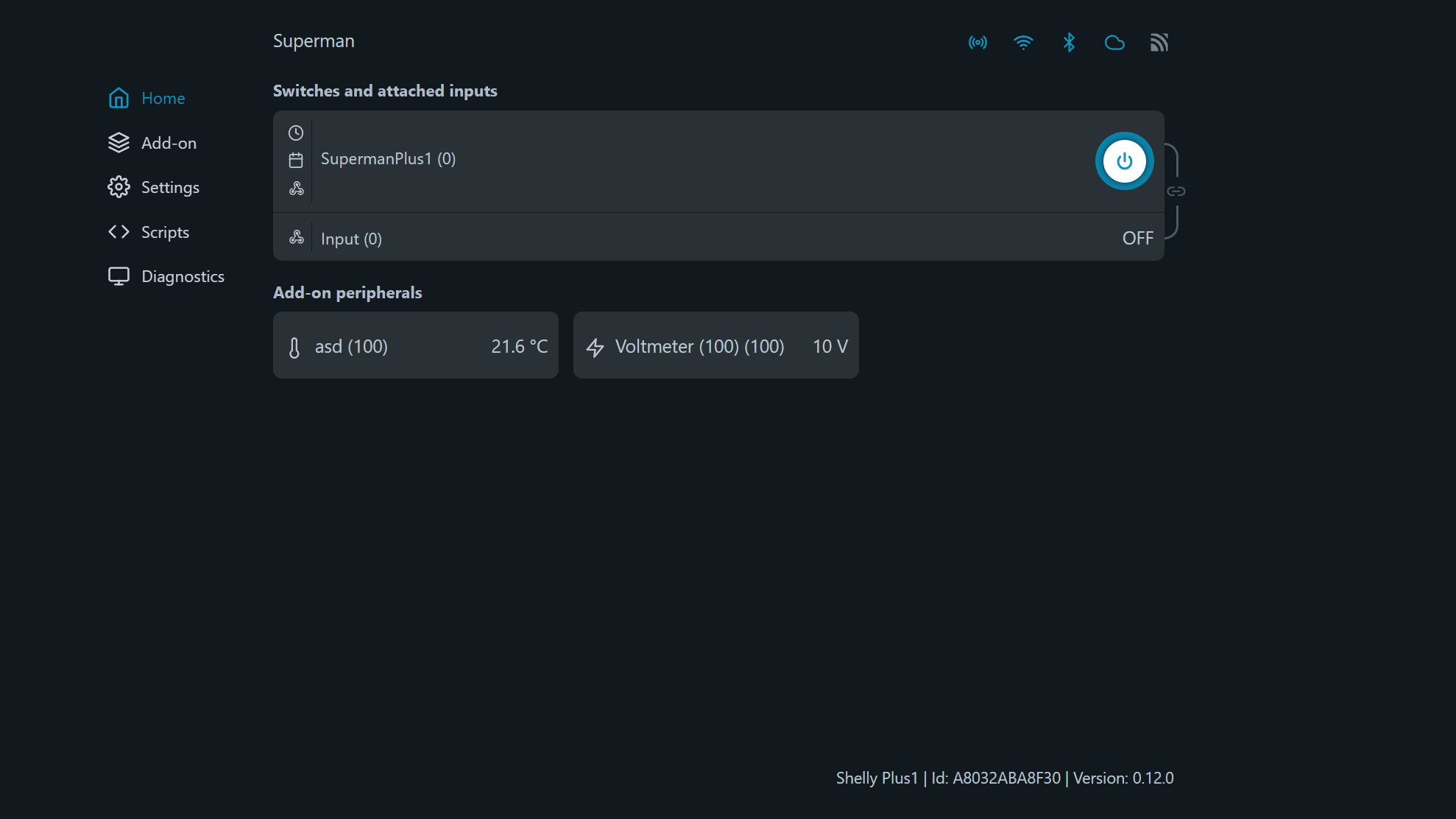Expand the Voltmeter peripheral card
This screenshot has width=1456, height=819.
tap(715, 345)
